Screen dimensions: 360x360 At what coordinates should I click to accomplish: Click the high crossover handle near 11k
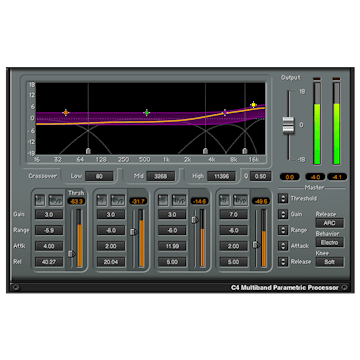[245, 151]
